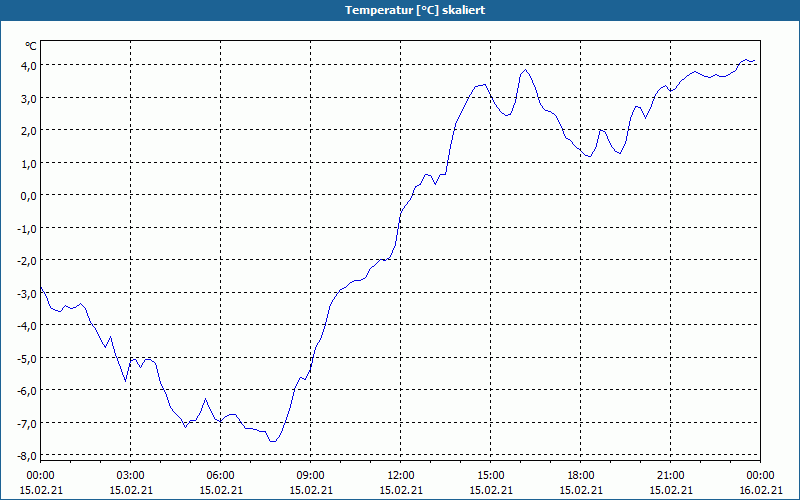Click the 16.02.21 date label
The height and width of the screenshot is (500, 800).
click(761, 490)
